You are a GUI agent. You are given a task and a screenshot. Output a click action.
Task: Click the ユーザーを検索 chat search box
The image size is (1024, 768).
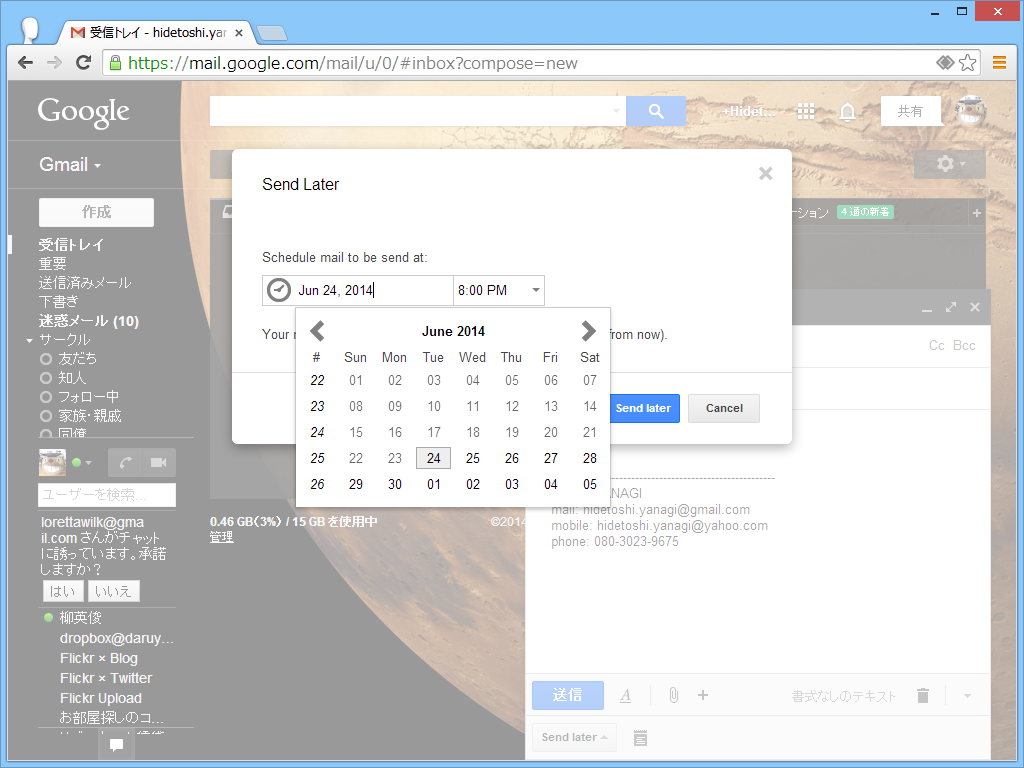[x=107, y=495]
